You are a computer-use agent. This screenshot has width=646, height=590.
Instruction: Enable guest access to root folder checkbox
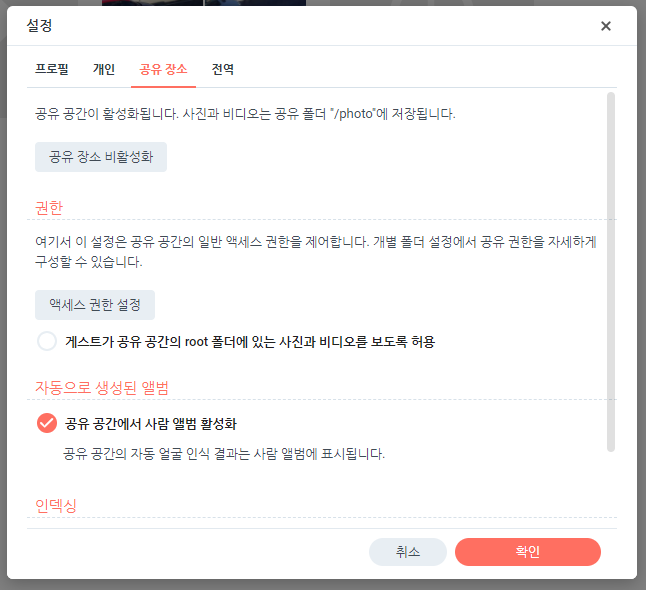[x=47, y=341]
